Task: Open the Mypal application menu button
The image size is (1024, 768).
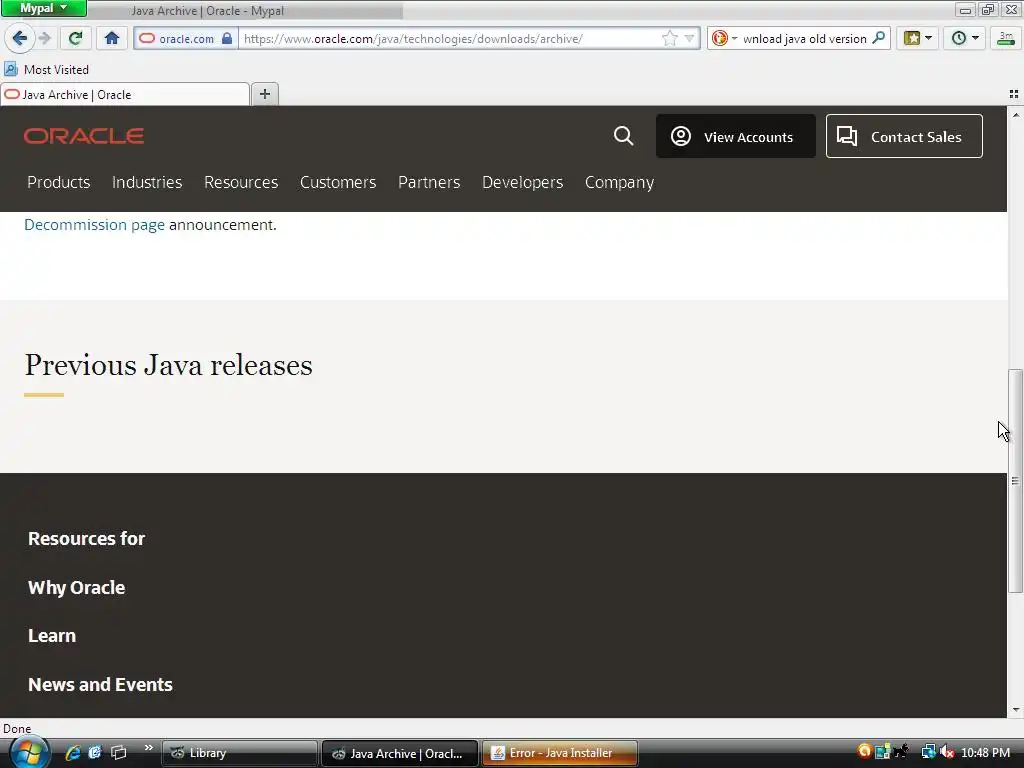Action: (x=44, y=8)
